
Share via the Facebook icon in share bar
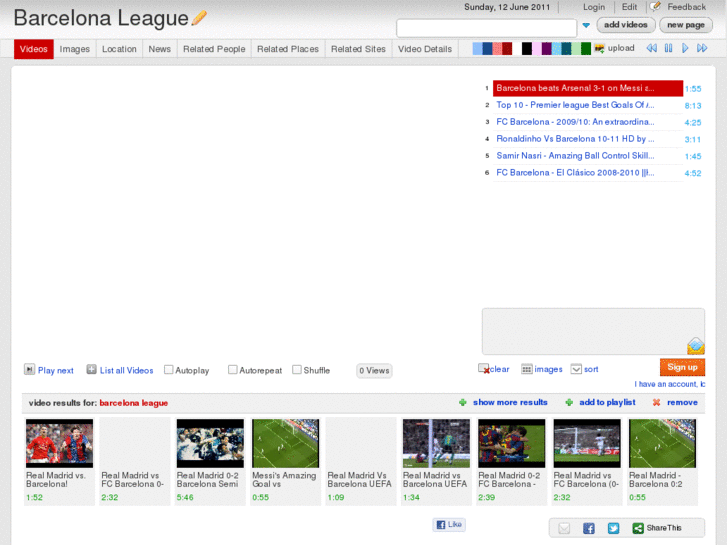point(589,528)
